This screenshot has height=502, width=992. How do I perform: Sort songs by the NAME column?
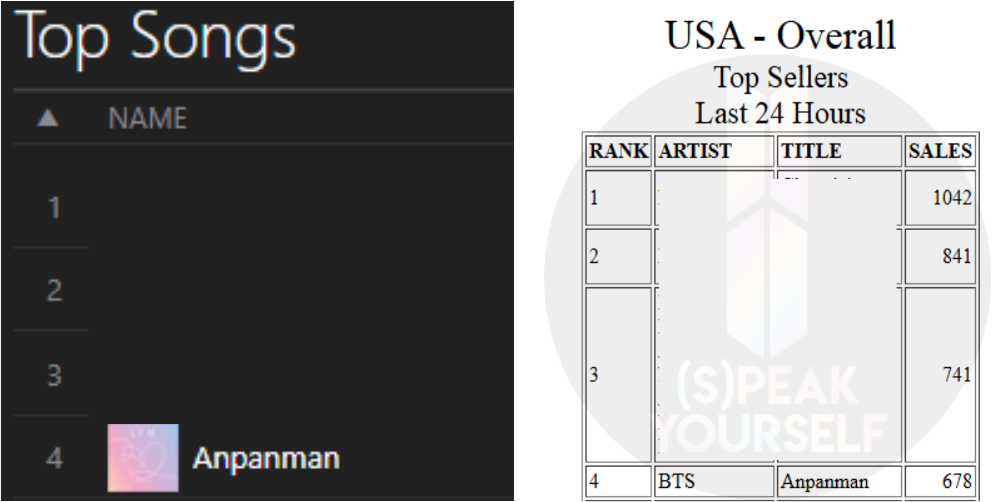[x=147, y=119]
